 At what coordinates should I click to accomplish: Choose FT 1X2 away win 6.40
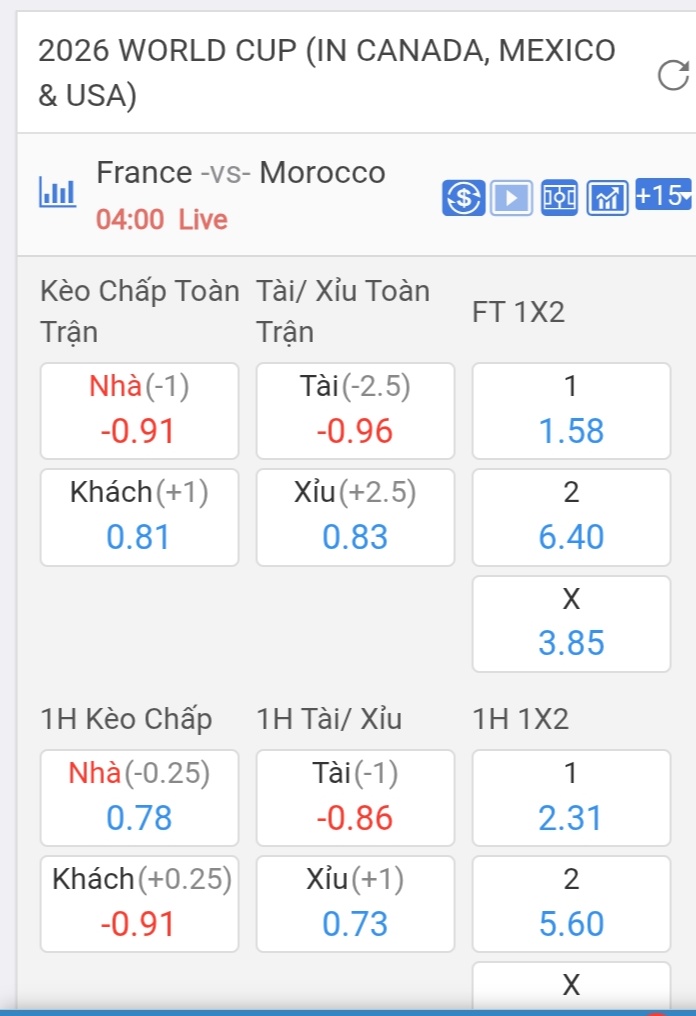tap(571, 517)
